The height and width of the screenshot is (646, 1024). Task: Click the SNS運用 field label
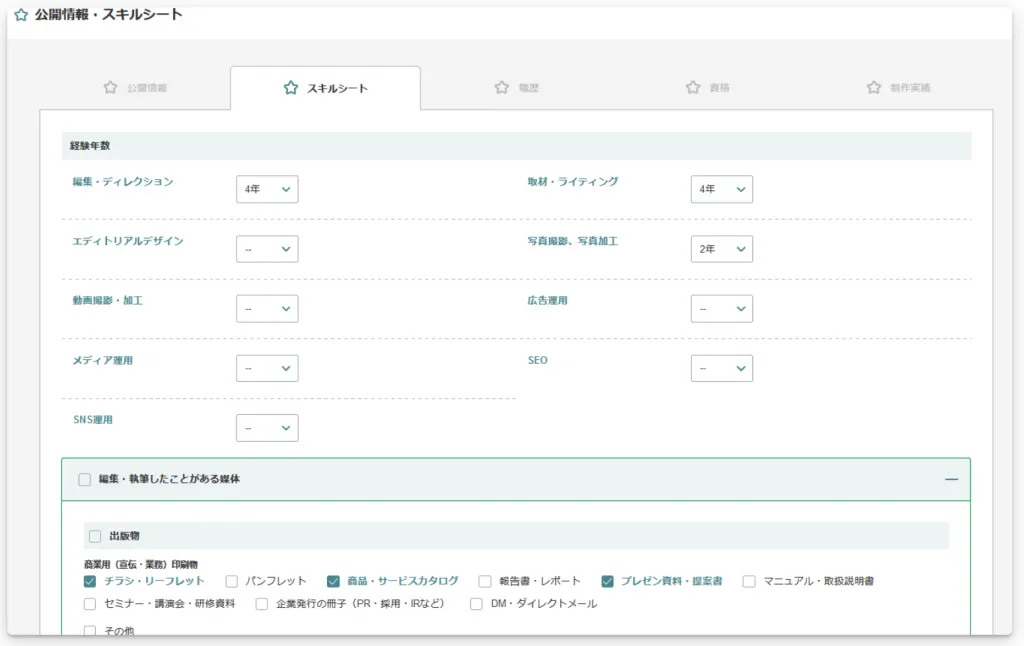click(x=93, y=420)
